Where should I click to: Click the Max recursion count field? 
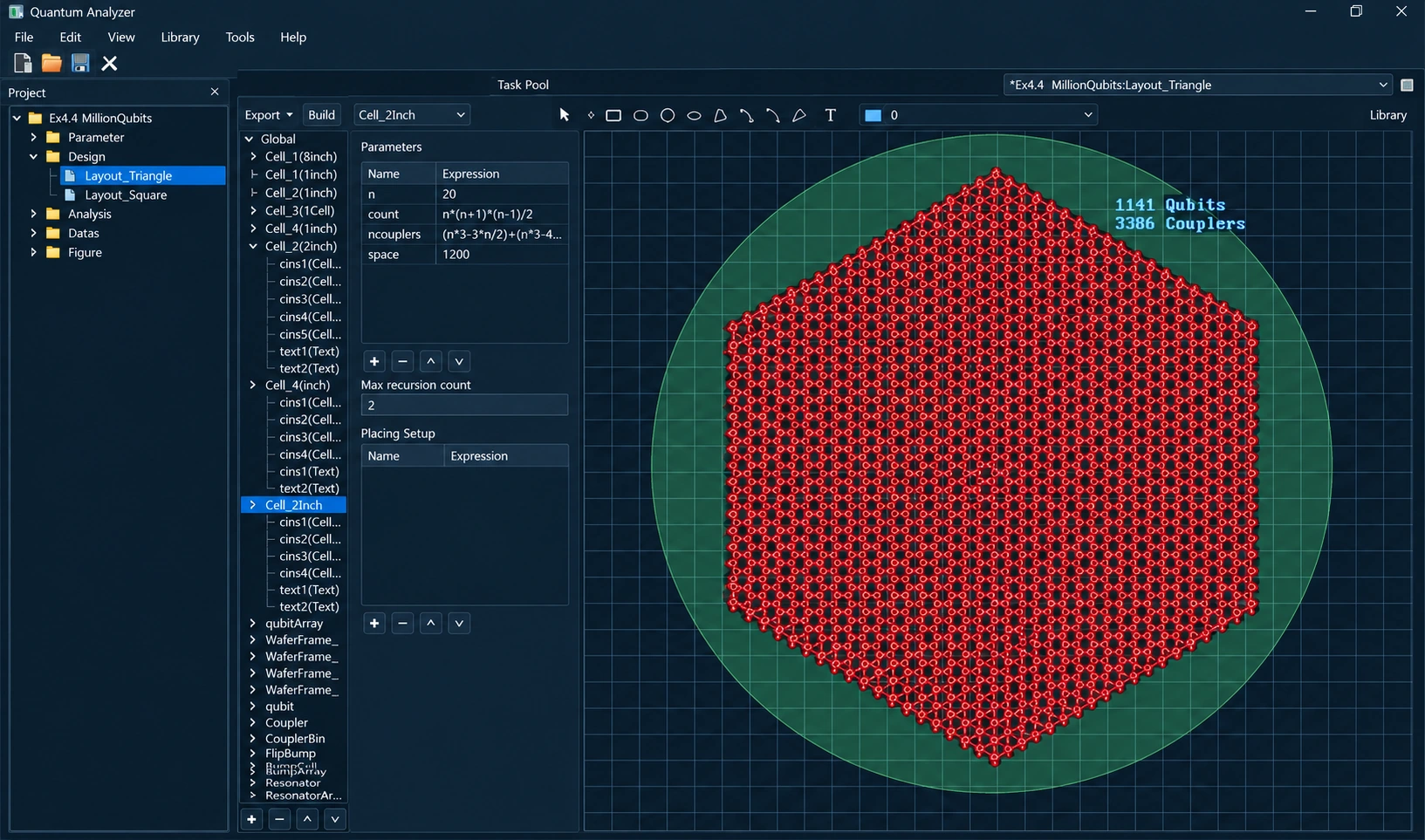pyautogui.click(x=464, y=405)
